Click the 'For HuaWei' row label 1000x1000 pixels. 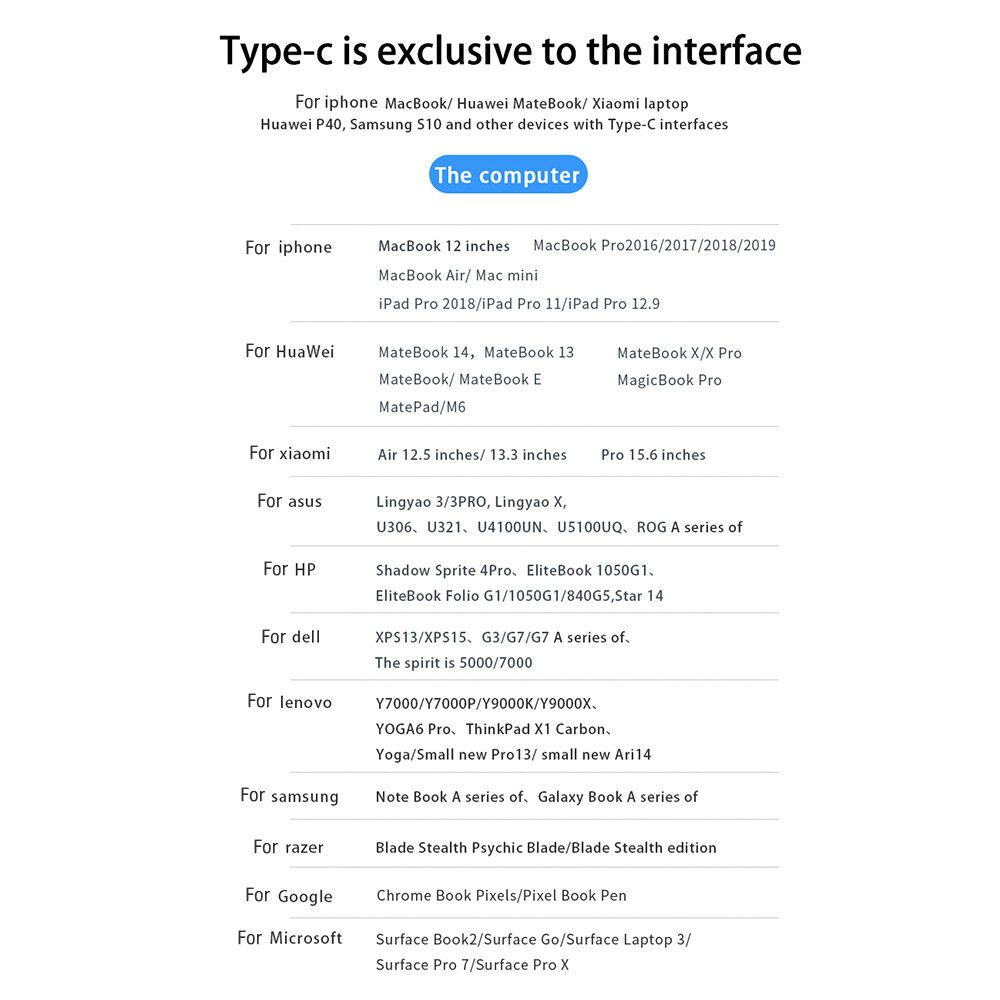coord(290,351)
